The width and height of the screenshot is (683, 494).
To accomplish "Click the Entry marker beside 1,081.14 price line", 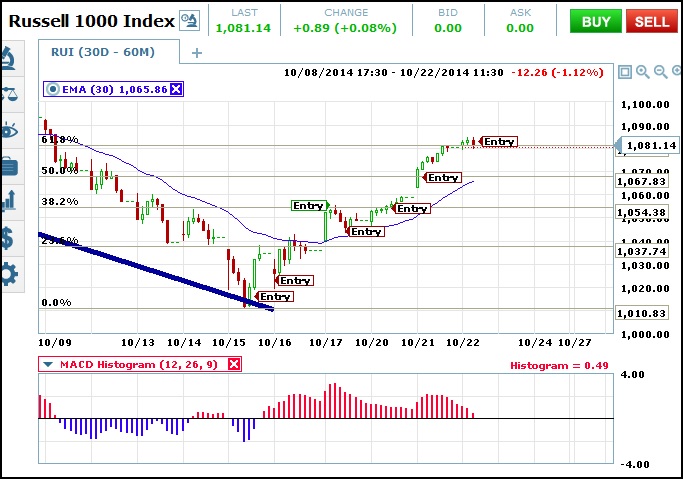I will [x=498, y=141].
